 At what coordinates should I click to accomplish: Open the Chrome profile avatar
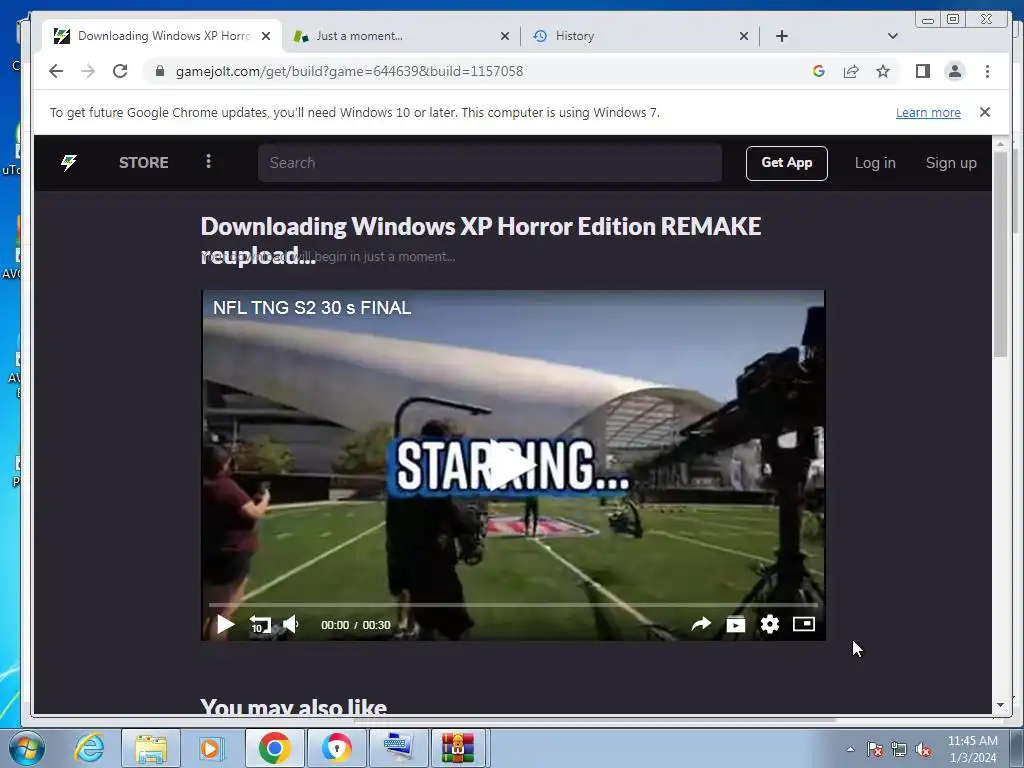point(955,71)
